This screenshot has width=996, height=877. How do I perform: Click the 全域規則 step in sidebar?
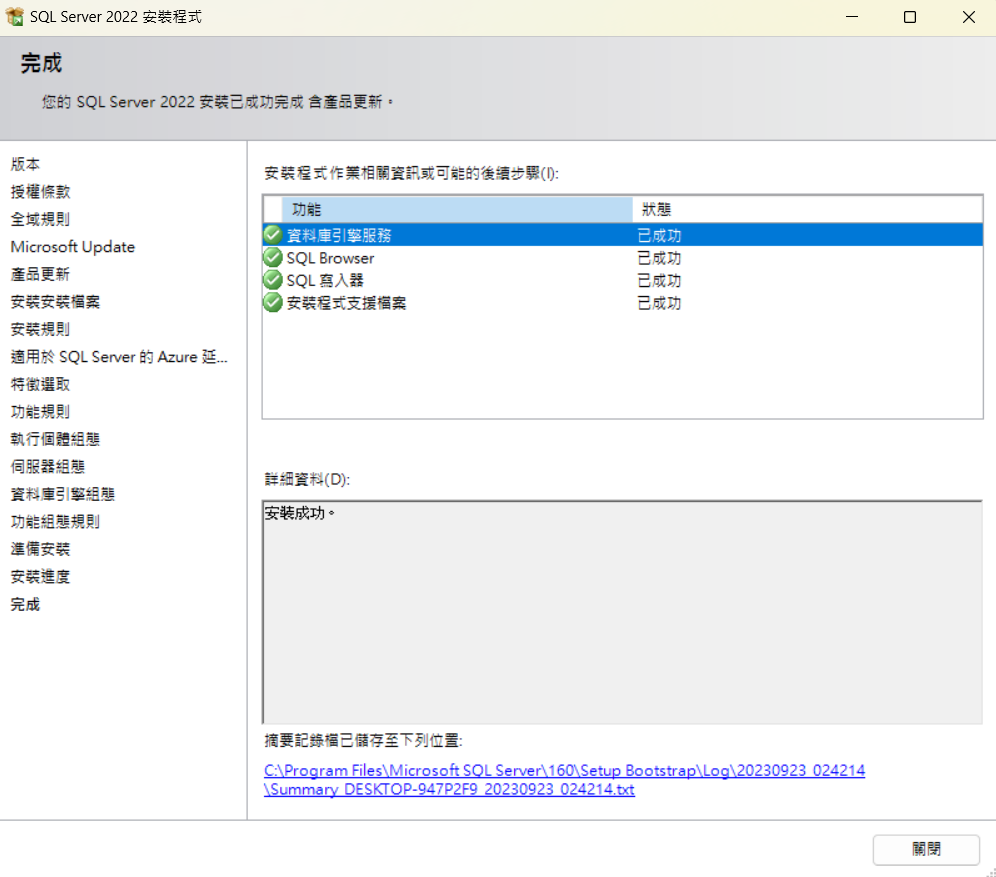(41, 219)
